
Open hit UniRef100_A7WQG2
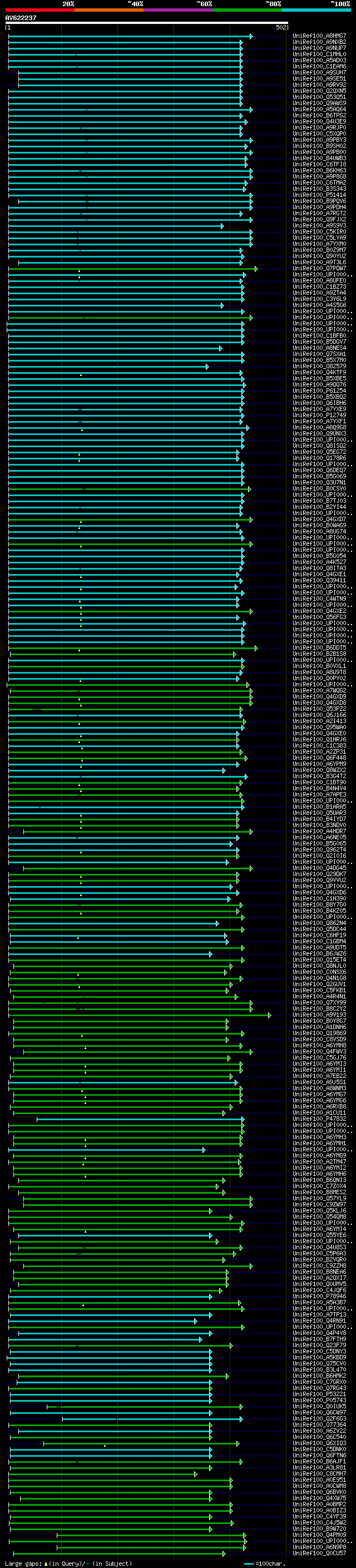point(319,690)
